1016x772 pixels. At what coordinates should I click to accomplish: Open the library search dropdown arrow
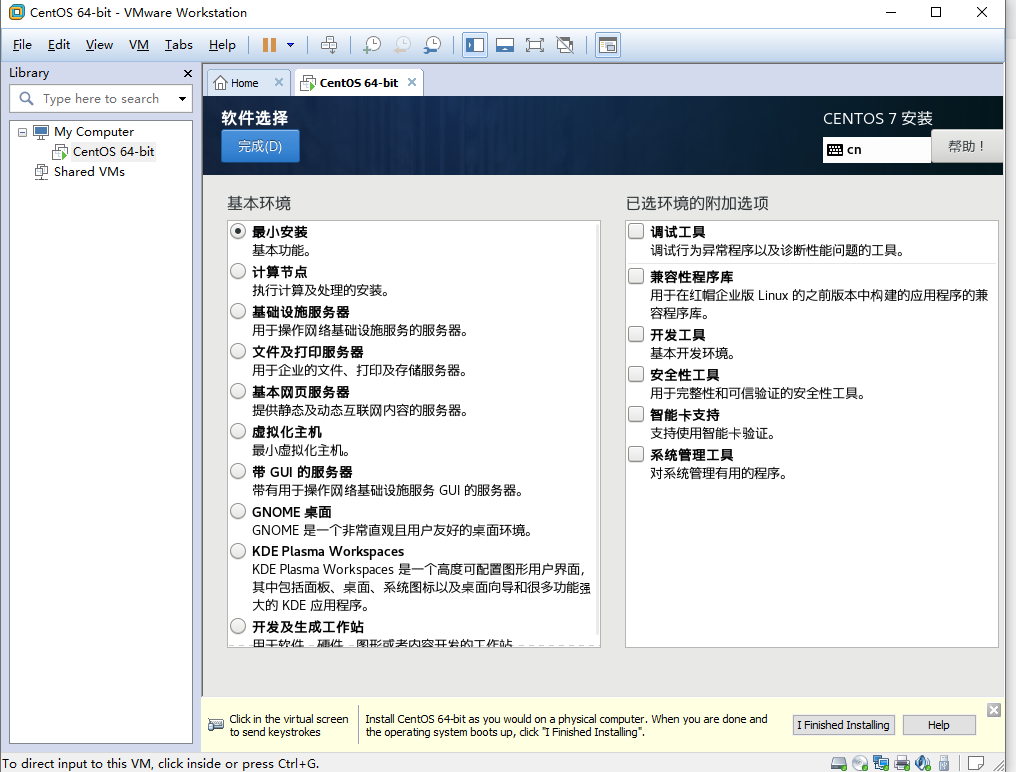183,99
